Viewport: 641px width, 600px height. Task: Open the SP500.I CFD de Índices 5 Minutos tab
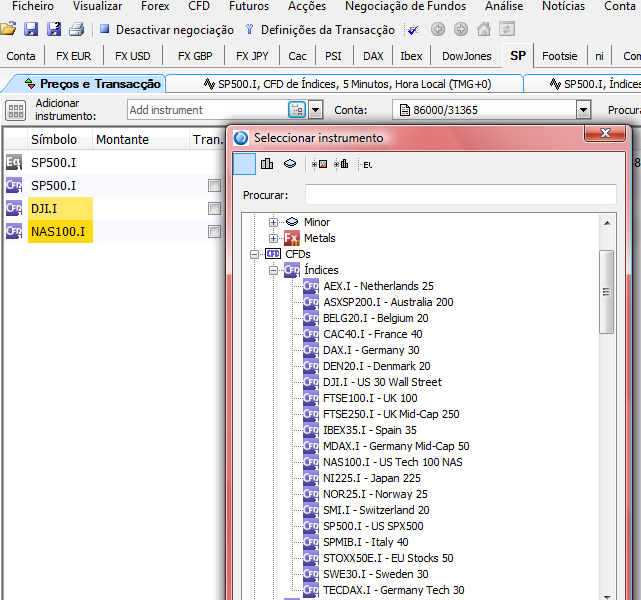point(347,84)
